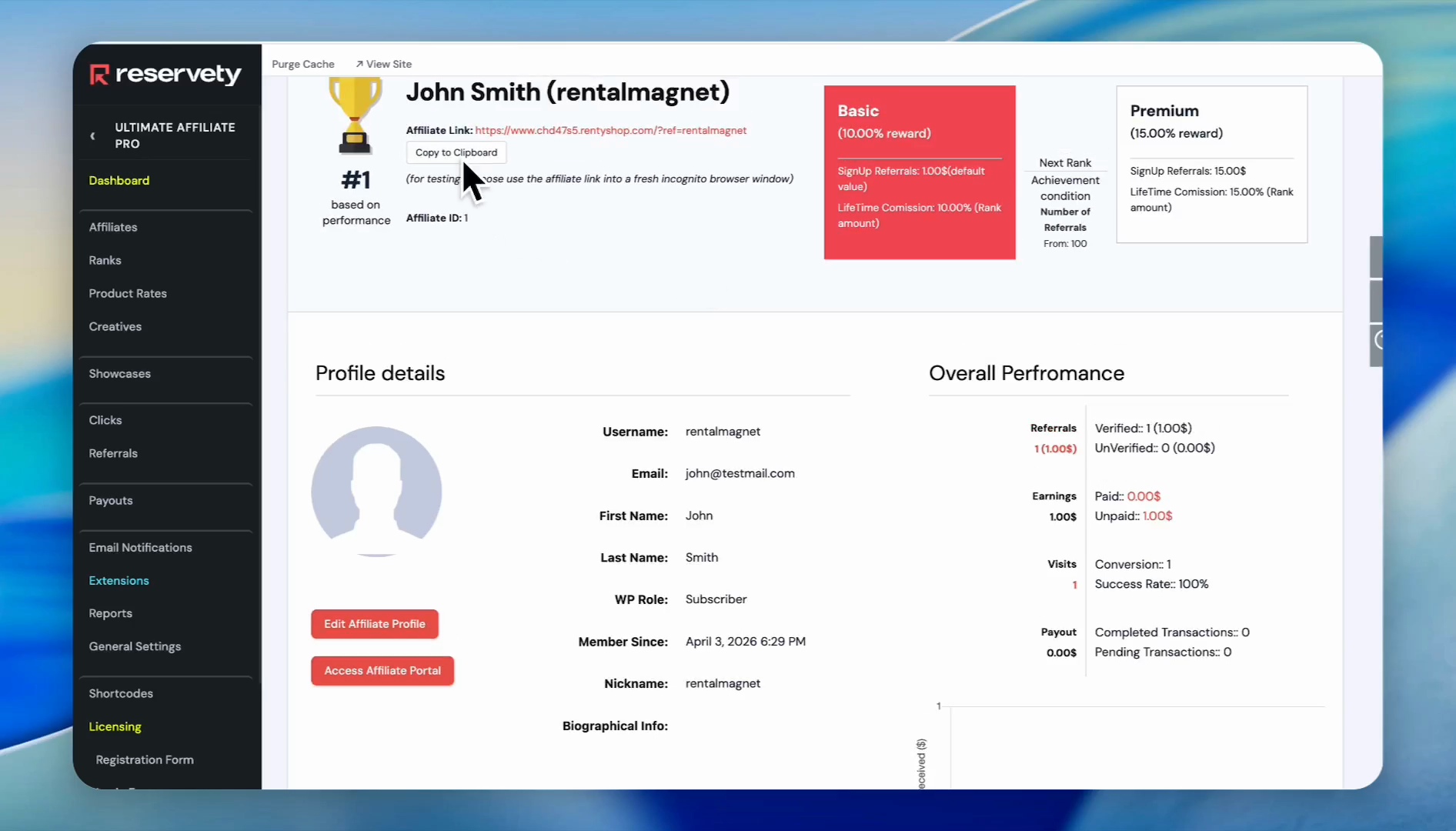The image size is (1456, 831).
Task: Click Edit Affiliate Profile button
Action: pyautogui.click(x=374, y=624)
